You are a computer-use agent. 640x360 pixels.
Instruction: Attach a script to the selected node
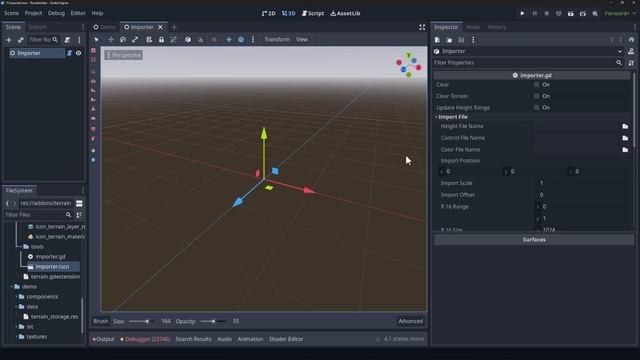[x=67, y=40]
